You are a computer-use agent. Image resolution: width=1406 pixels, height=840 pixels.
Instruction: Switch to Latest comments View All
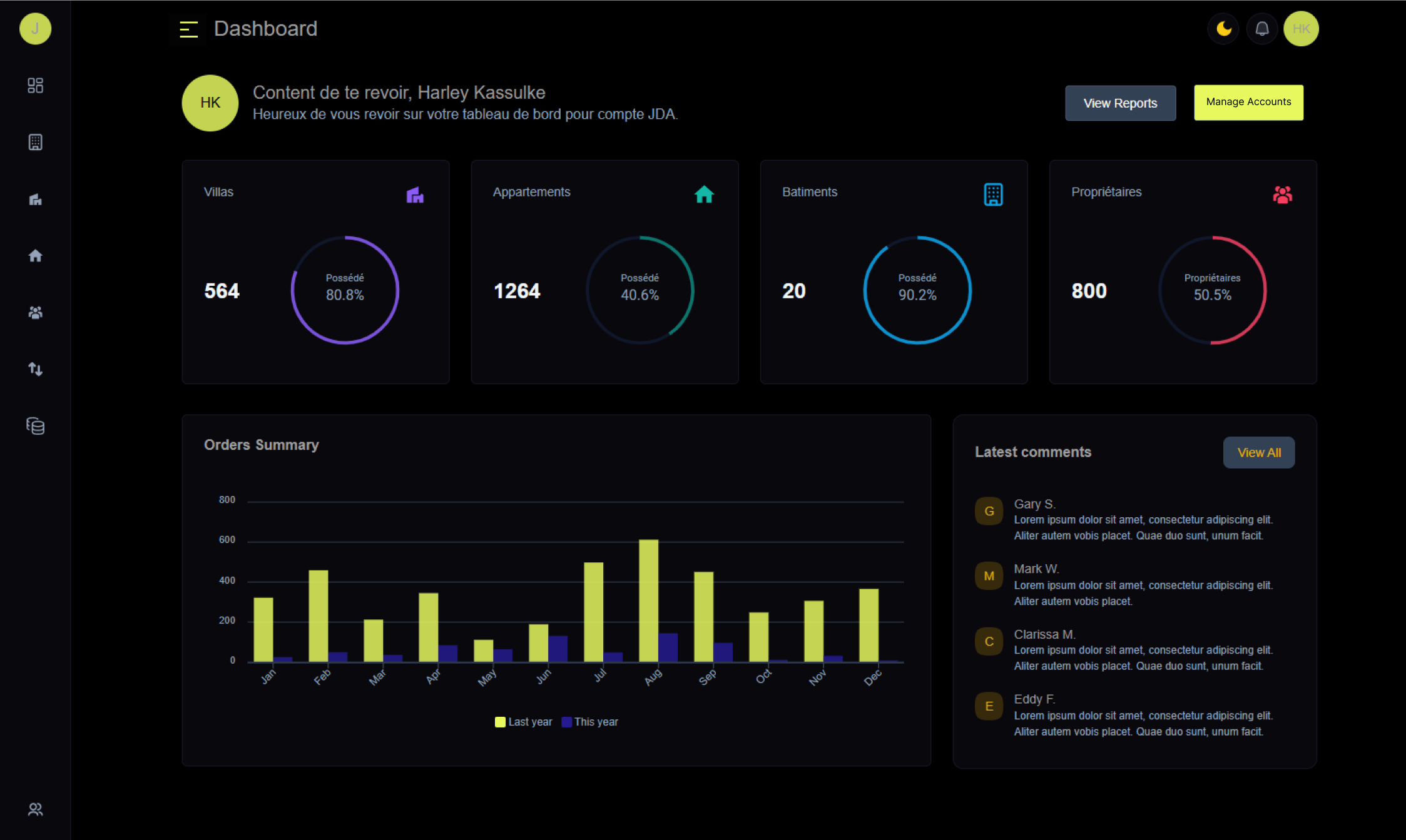pyautogui.click(x=1258, y=452)
